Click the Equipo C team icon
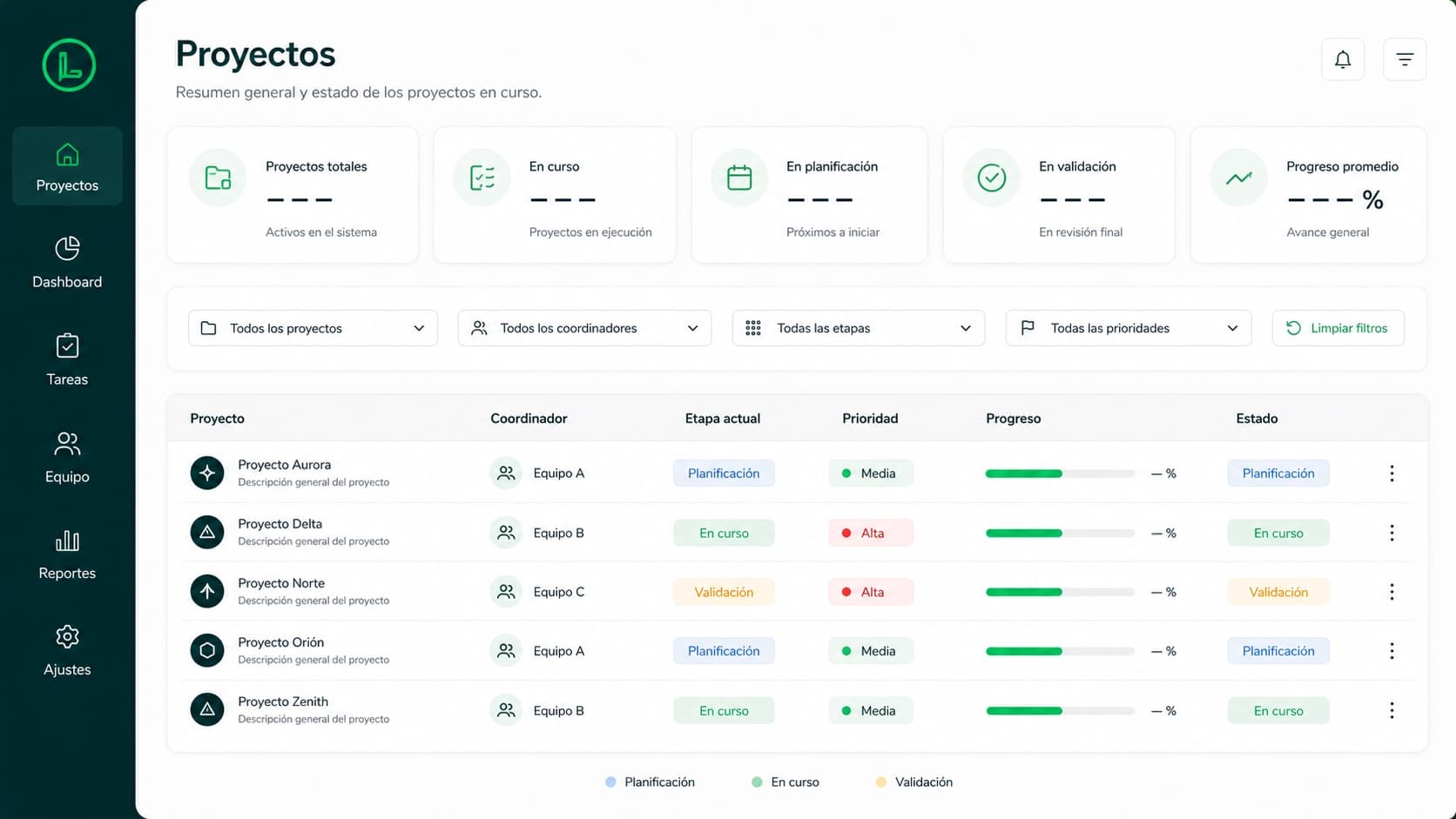The height and width of the screenshot is (819, 1456). coord(506,592)
